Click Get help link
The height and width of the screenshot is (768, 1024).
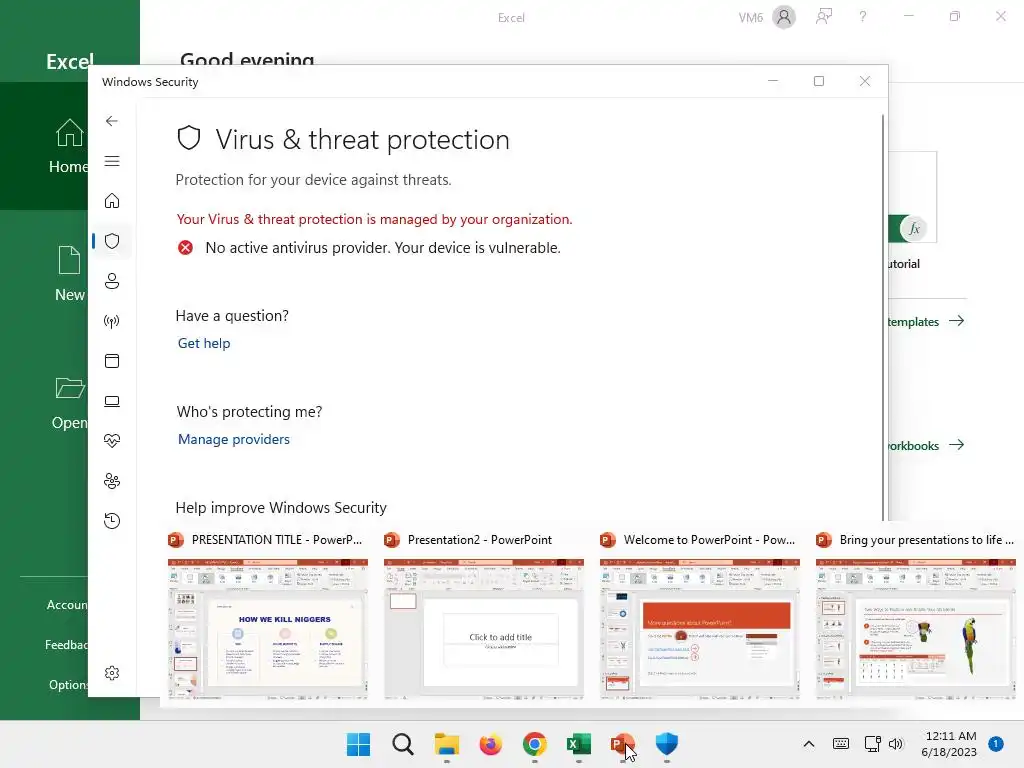[204, 344]
